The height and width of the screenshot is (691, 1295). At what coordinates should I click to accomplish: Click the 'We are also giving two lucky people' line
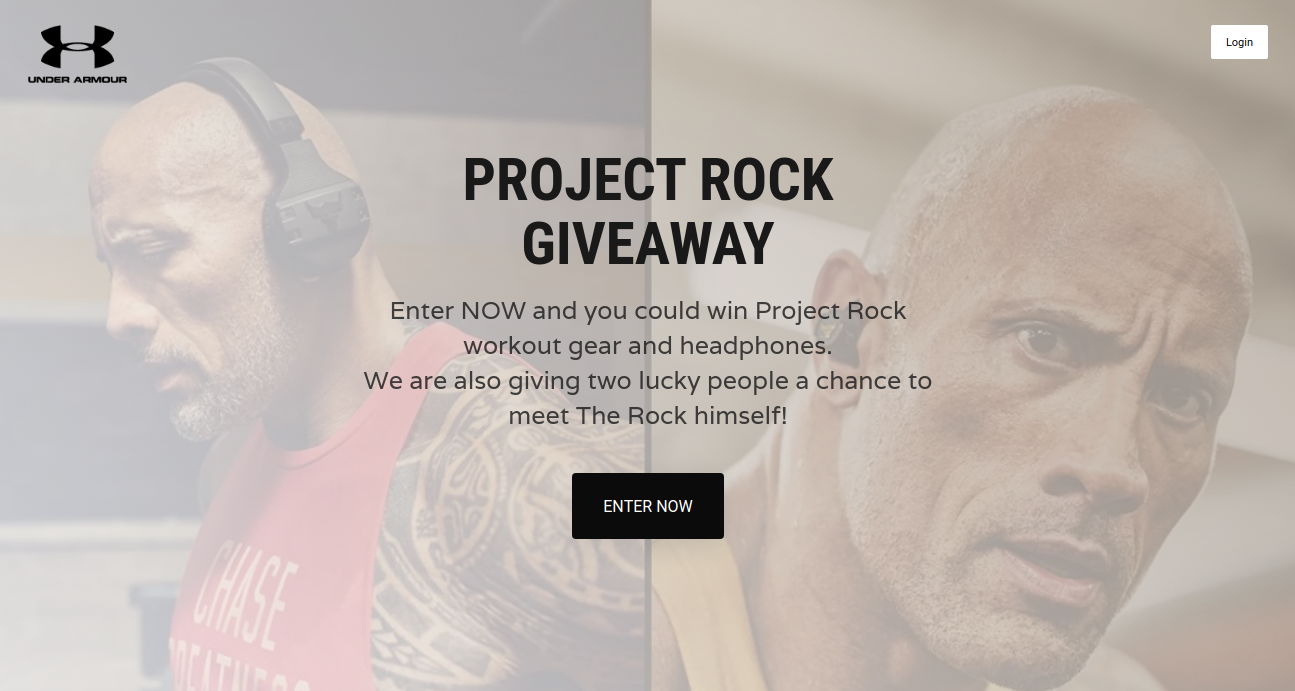[x=648, y=381]
